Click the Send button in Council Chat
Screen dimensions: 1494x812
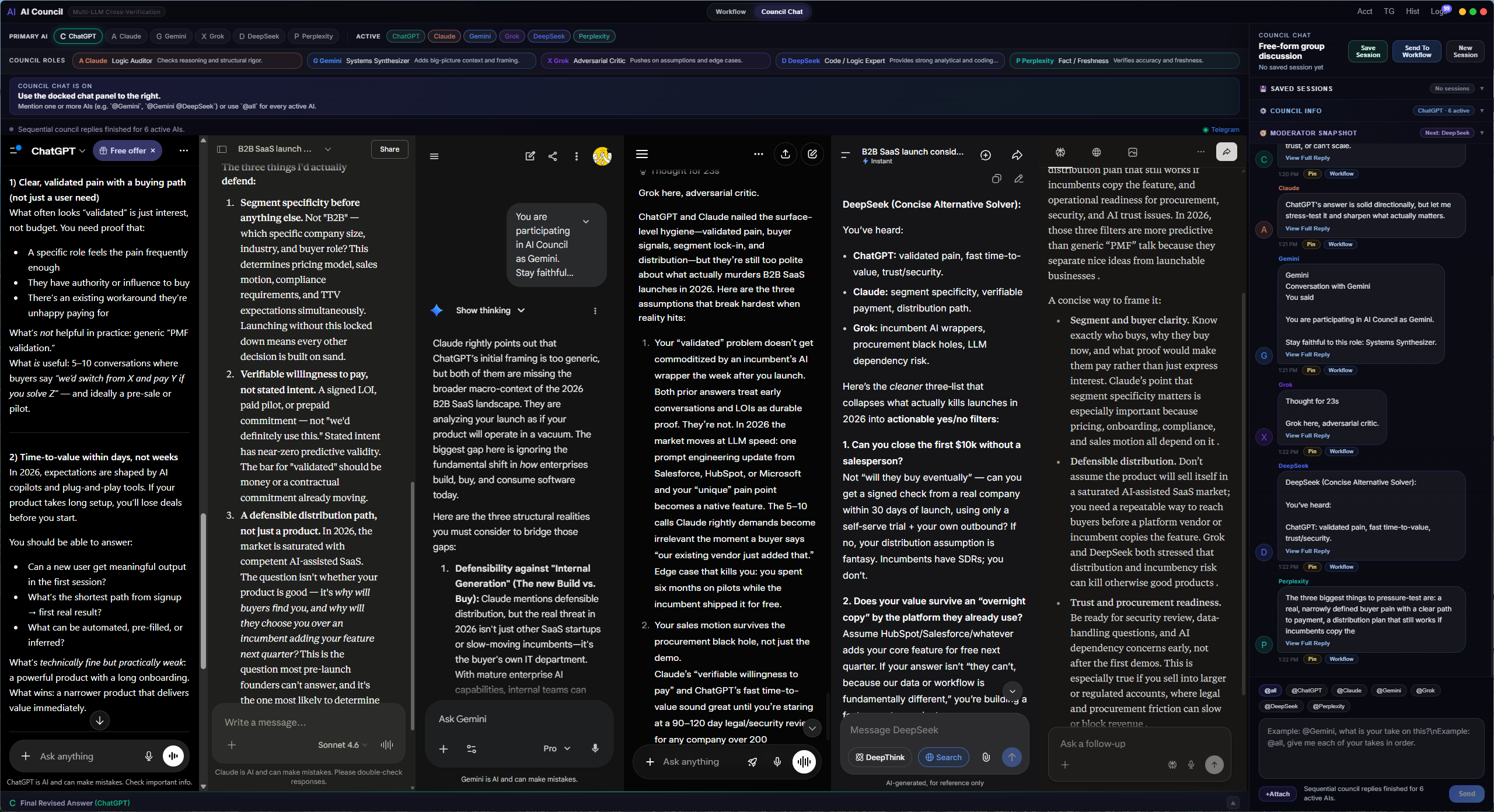[x=1467, y=793]
